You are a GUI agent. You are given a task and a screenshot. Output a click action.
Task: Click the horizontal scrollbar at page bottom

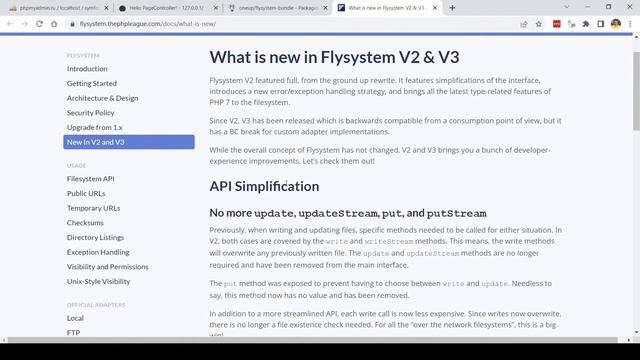pyautogui.click(x=313, y=340)
